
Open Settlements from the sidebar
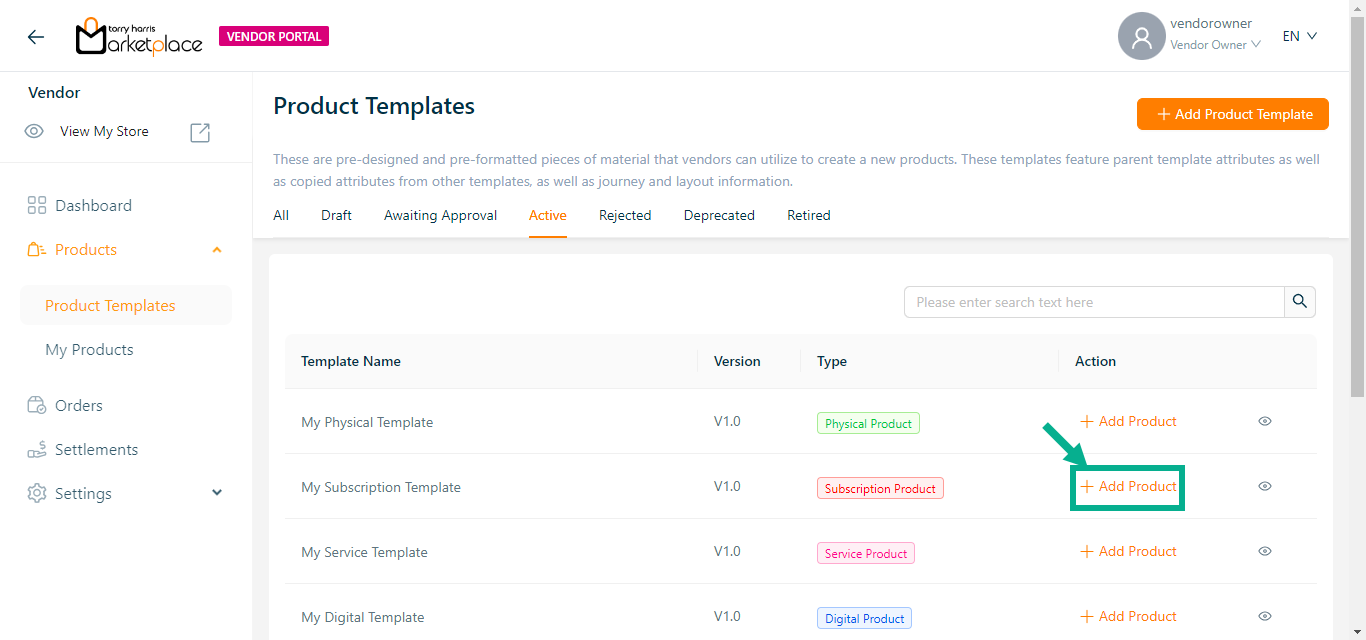[x=96, y=450]
